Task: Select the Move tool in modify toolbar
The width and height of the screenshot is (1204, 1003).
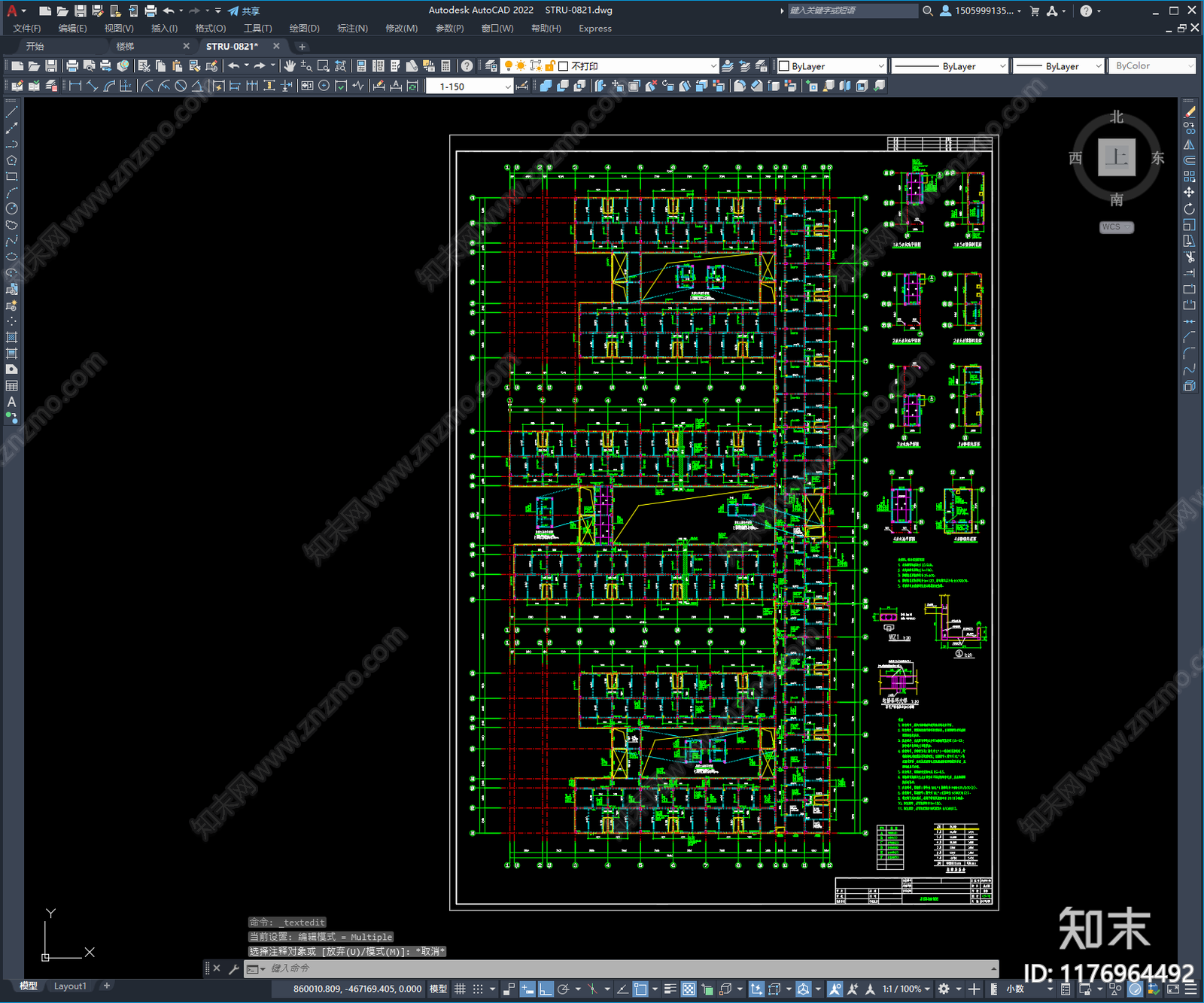Action: tap(1189, 193)
